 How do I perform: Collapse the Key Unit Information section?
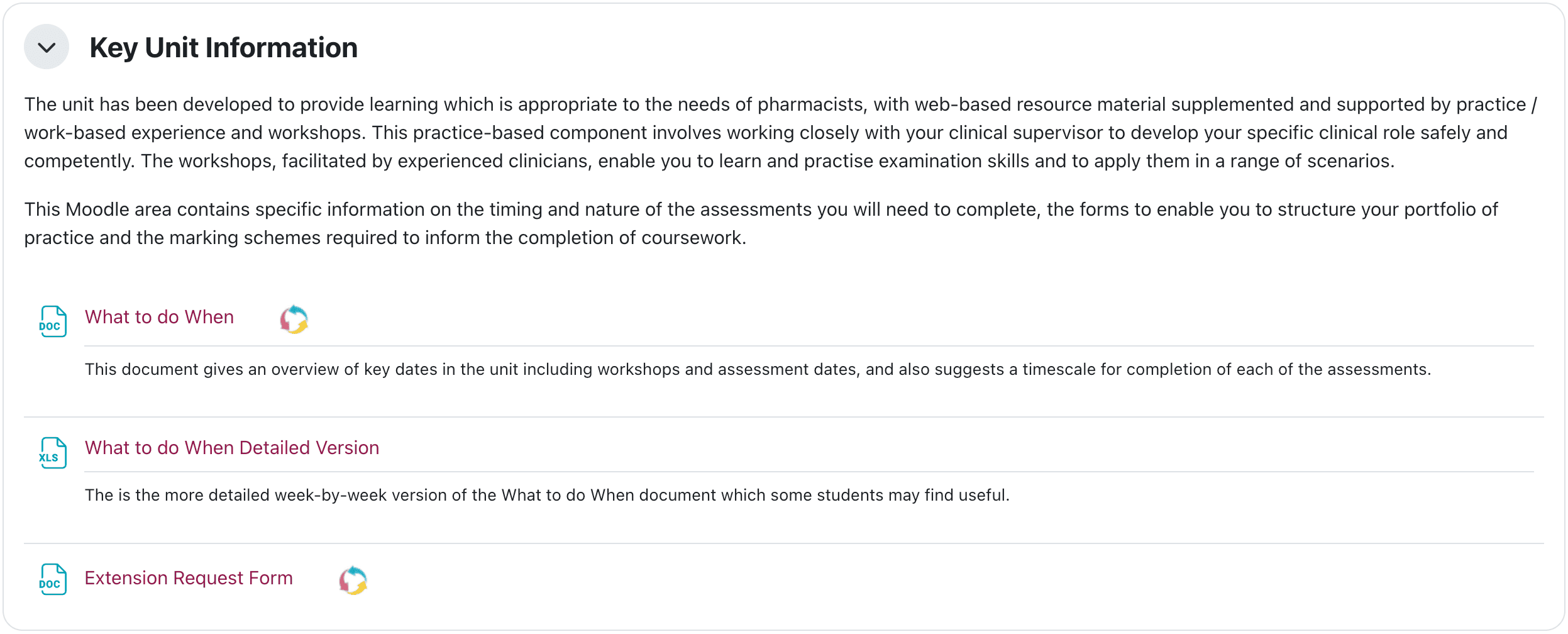click(47, 47)
